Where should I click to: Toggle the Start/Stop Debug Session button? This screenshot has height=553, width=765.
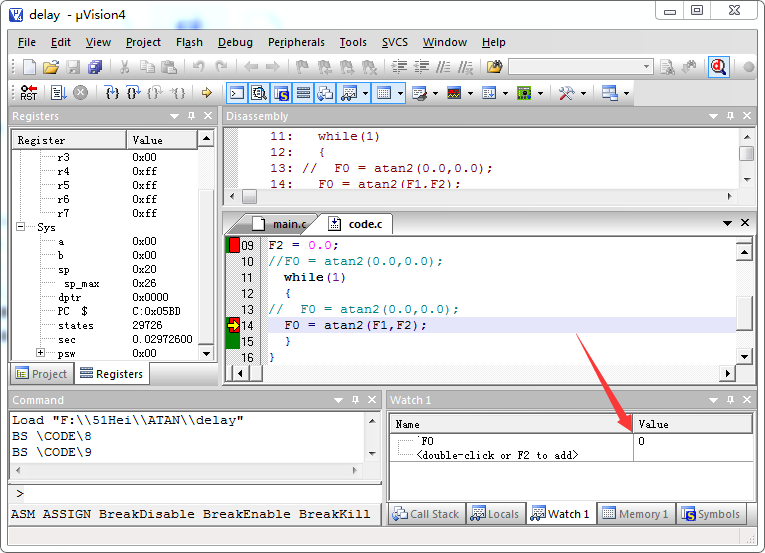pyautogui.click(x=719, y=67)
